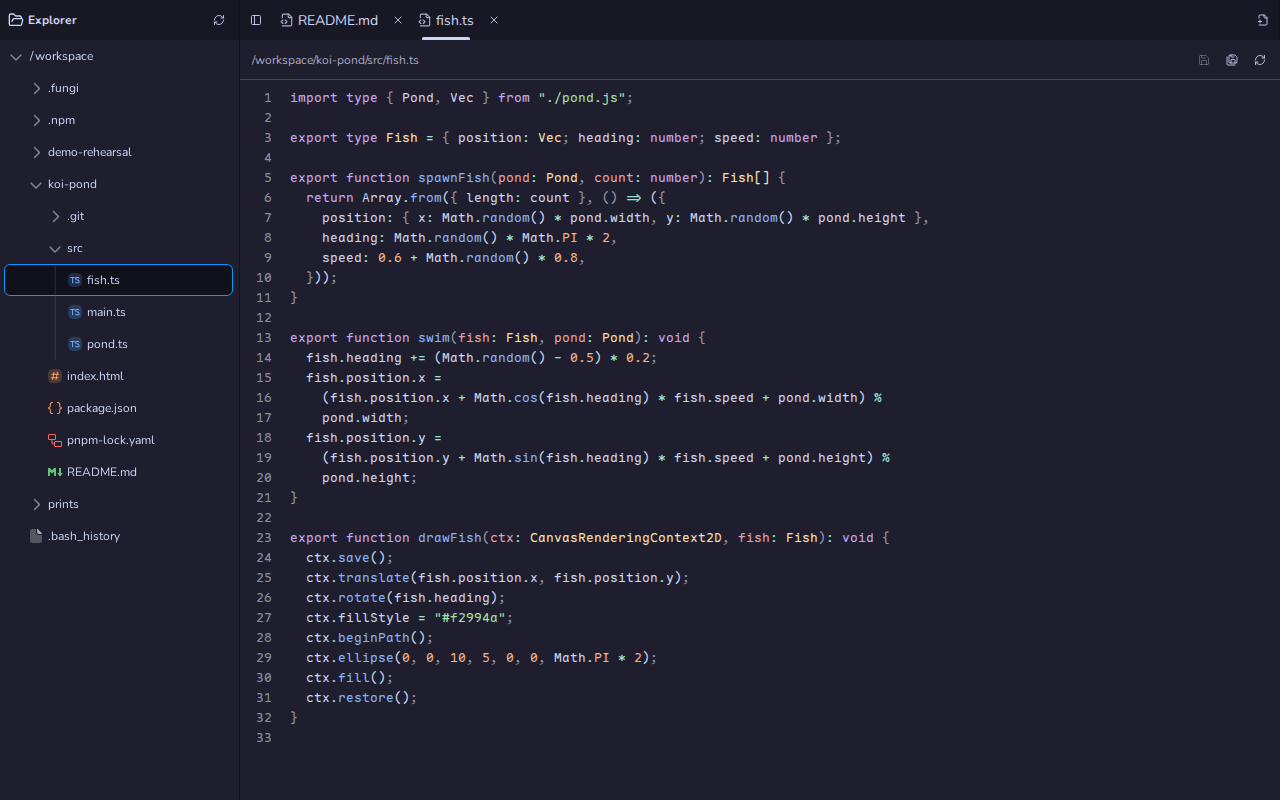Viewport: 1280px width, 800px height.
Task: Reload the fish.ts file from disk
Action: pyautogui.click(x=1260, y=60)
